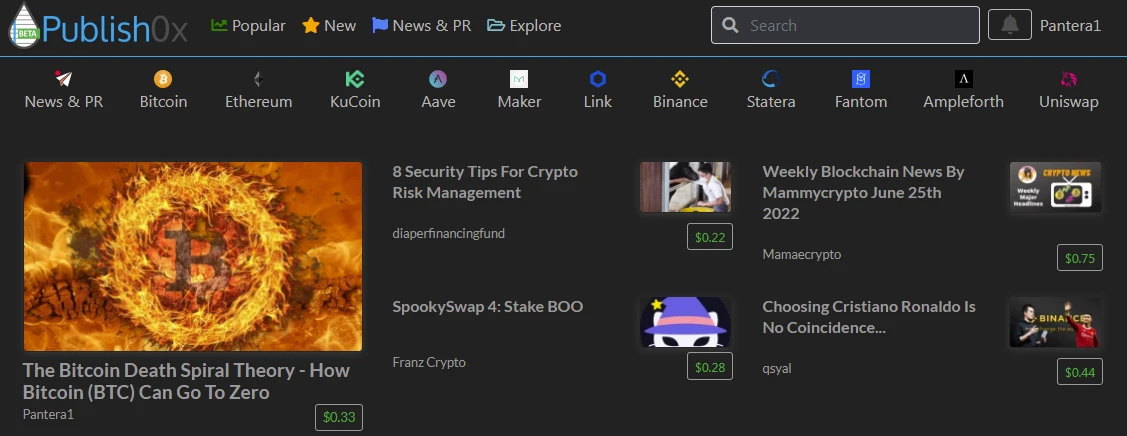Click the Ampleforth logo icon
1127x436 pixels.
pos(963,78)
